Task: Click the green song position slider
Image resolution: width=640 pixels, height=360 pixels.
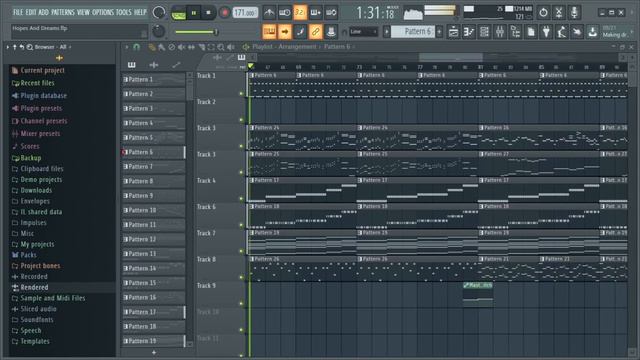Action: click(x=196, y=32)
